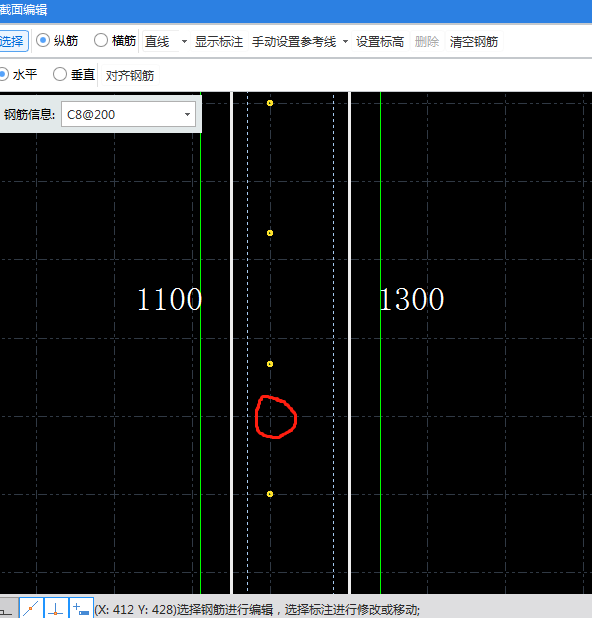Open the 钢筋信息 C8@200 combo box
The width and height of the screenshot is (592, 618).
pos(128,114)
